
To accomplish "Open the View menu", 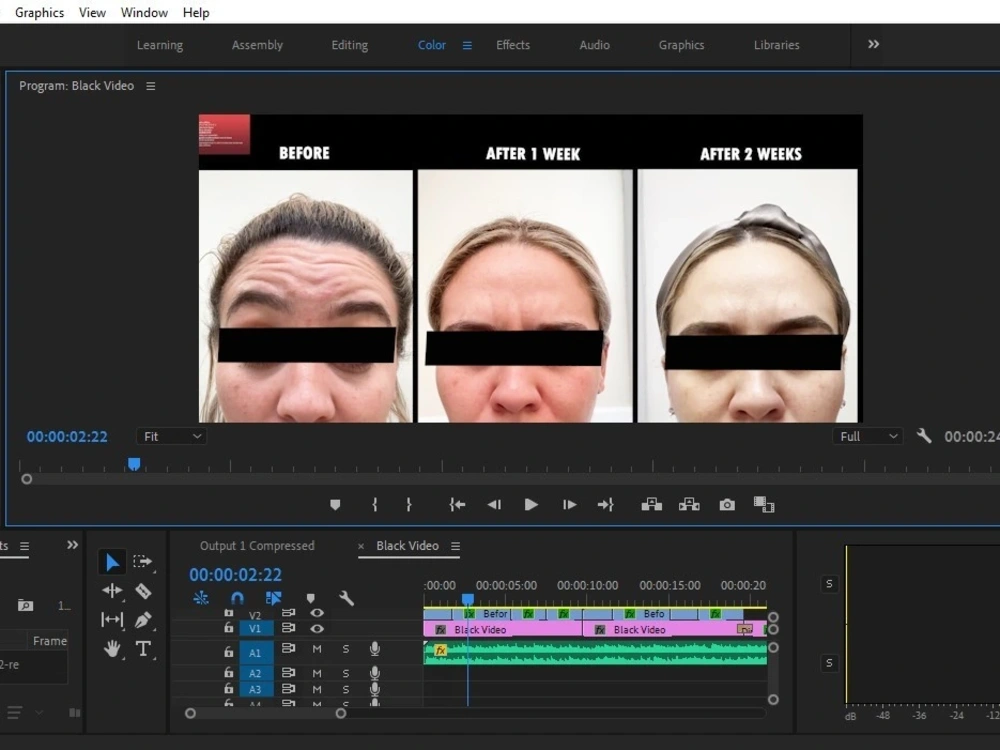I will (92, 13).
